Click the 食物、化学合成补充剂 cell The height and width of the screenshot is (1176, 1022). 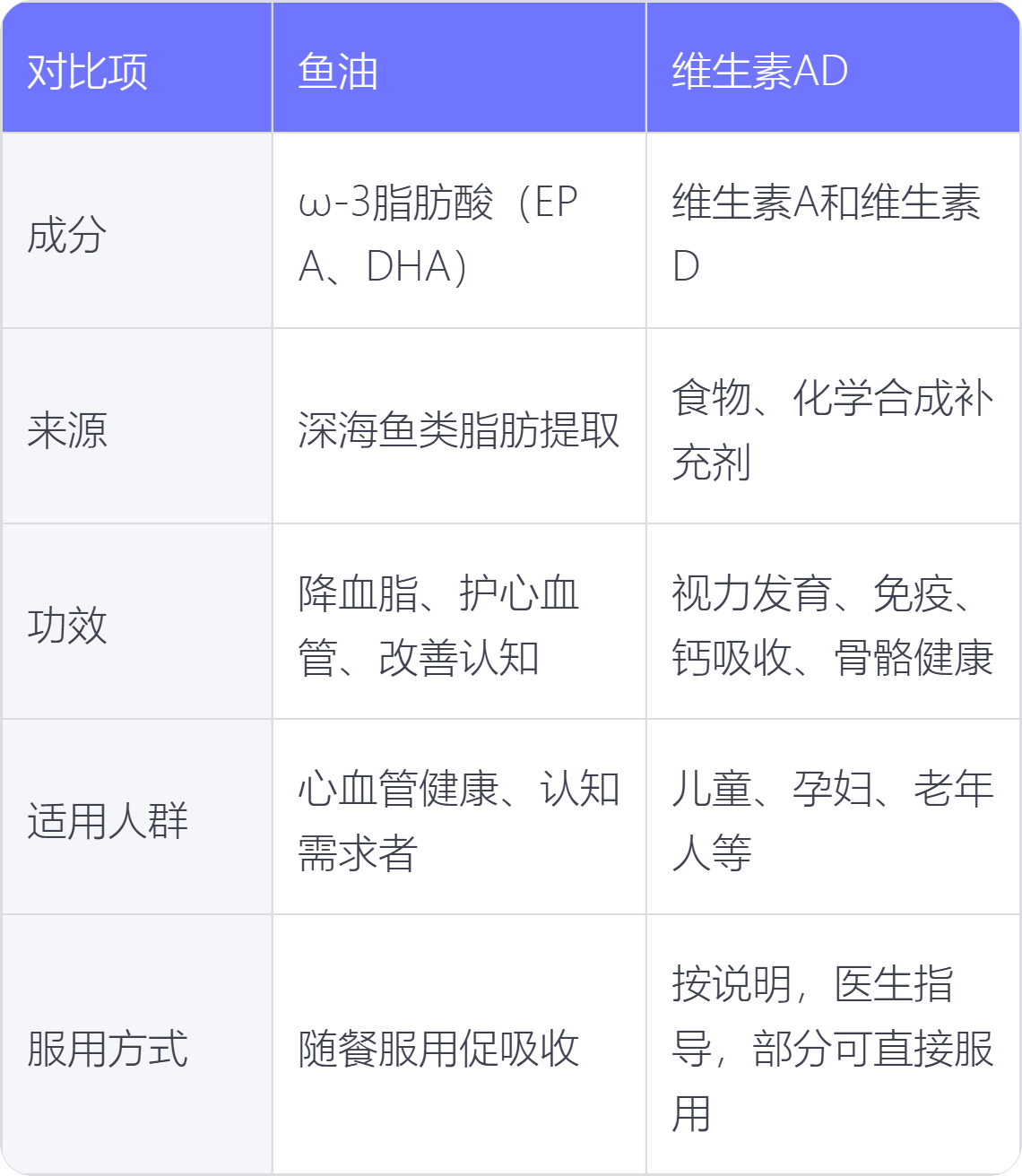pyautogui.click(x=833, y=427)
